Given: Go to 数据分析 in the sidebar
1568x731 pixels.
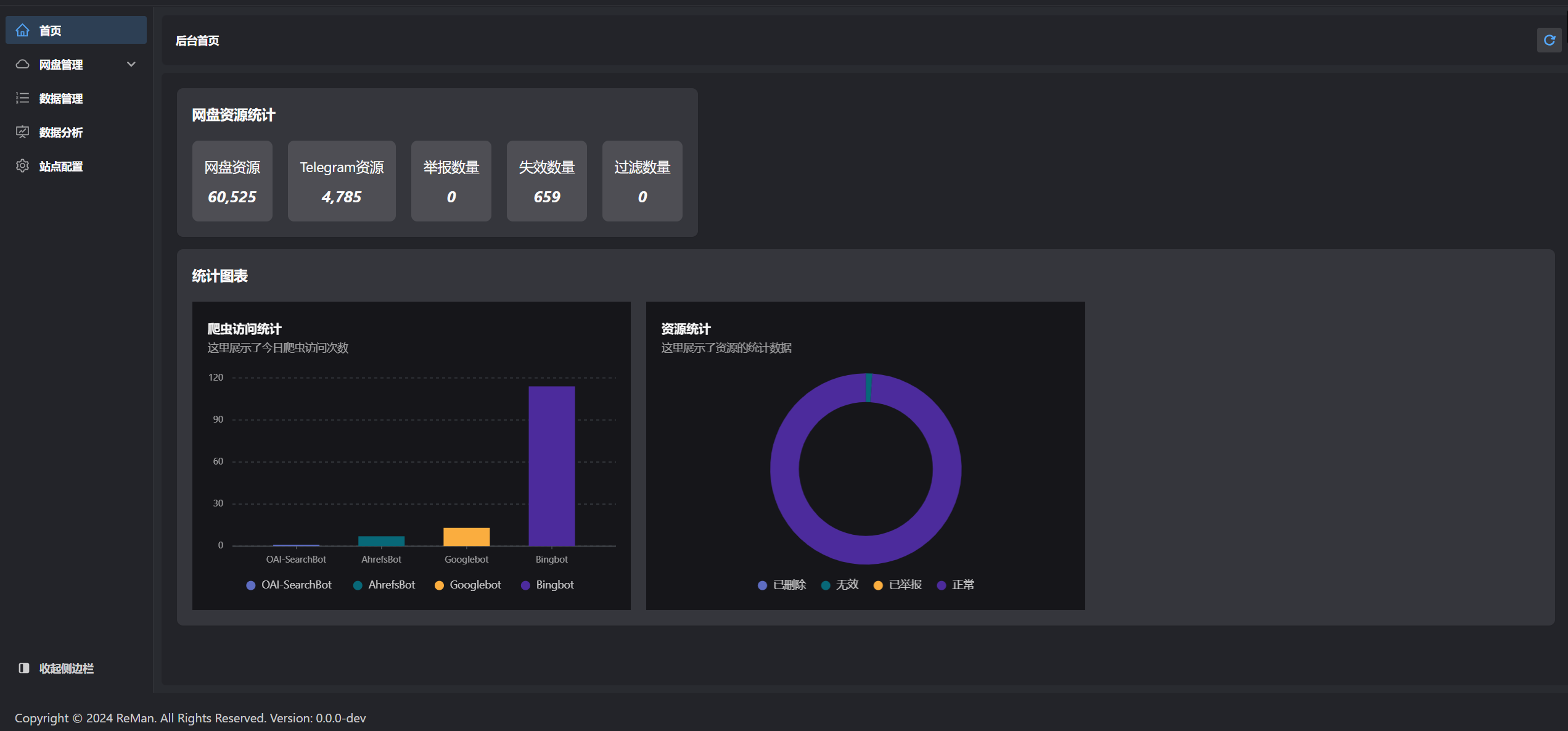Looking at the screenshot, I should (x=76, y=132).
